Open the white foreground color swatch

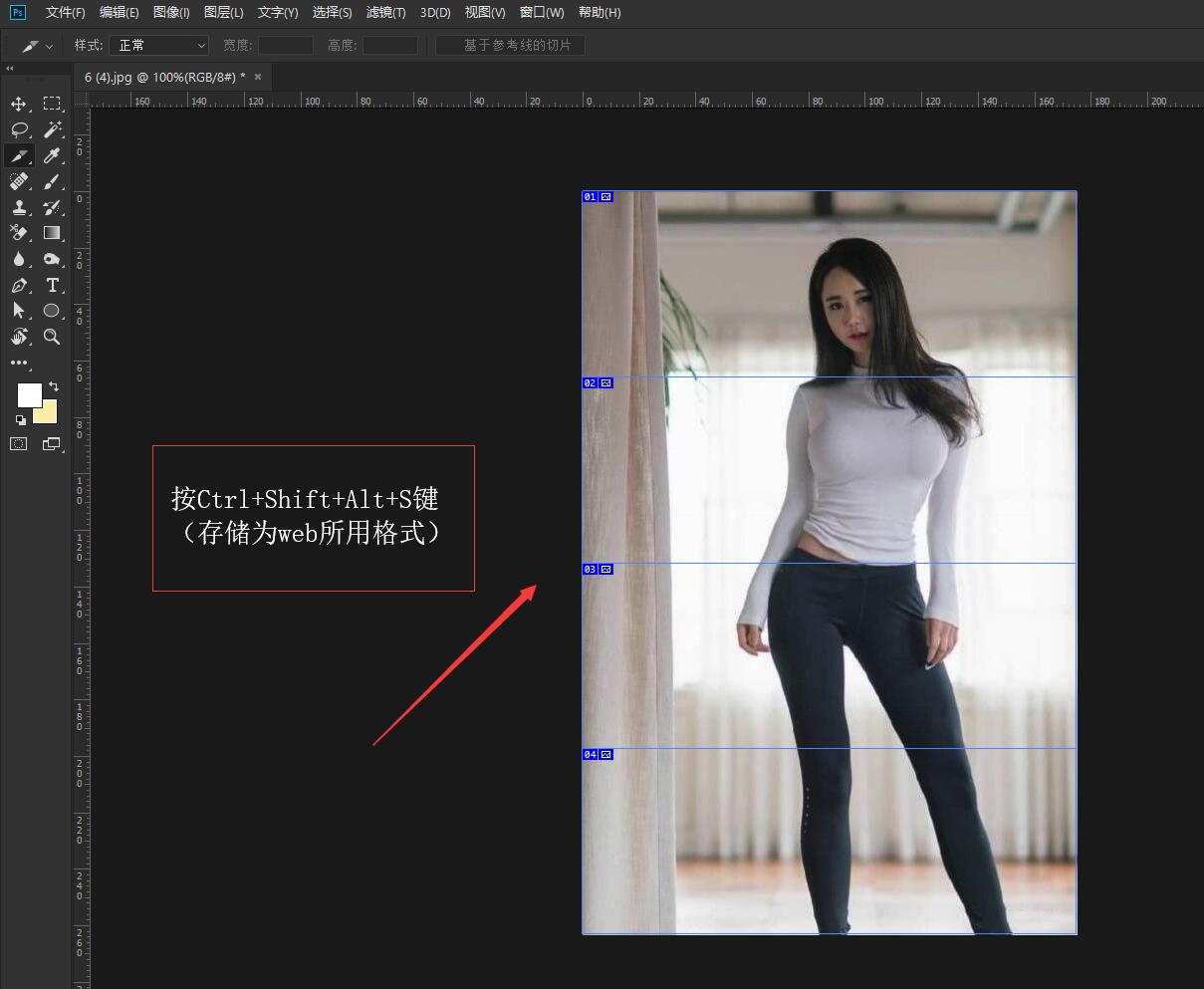pos(29,395)
